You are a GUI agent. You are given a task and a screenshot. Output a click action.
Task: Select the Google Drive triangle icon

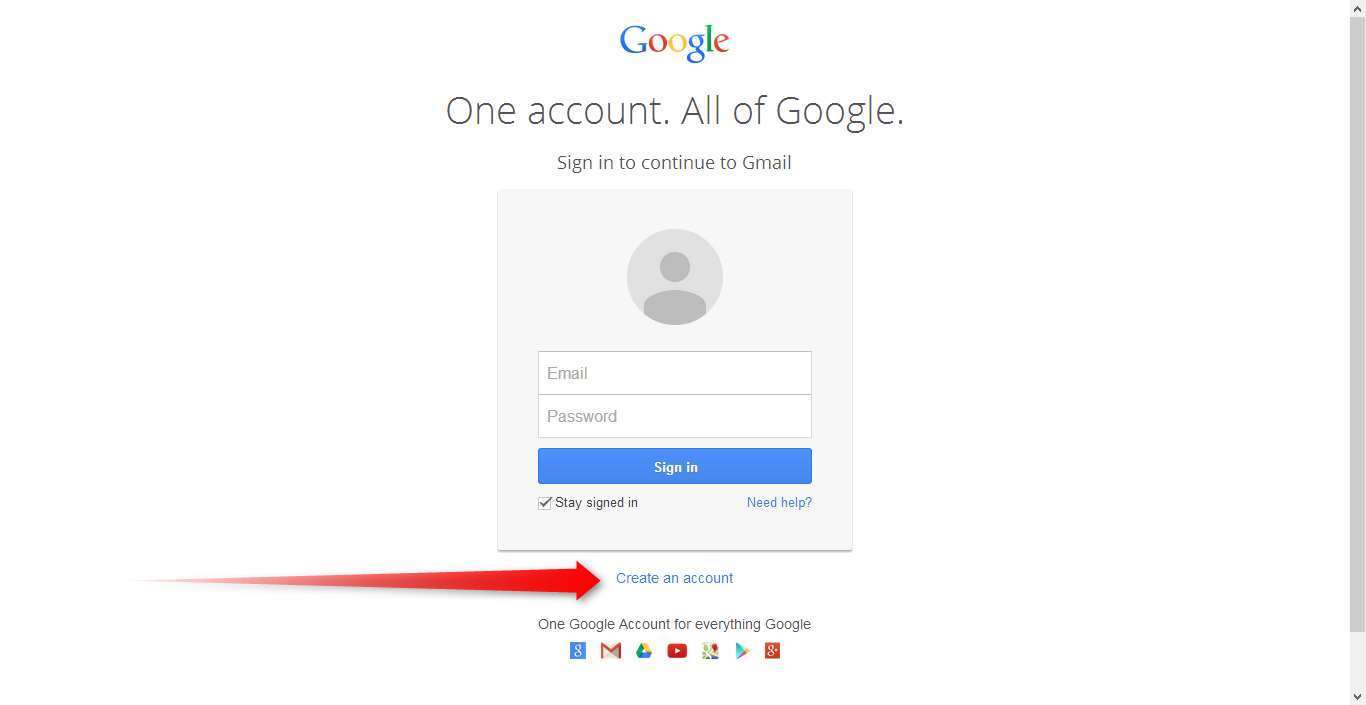click(x=644, y=651)
